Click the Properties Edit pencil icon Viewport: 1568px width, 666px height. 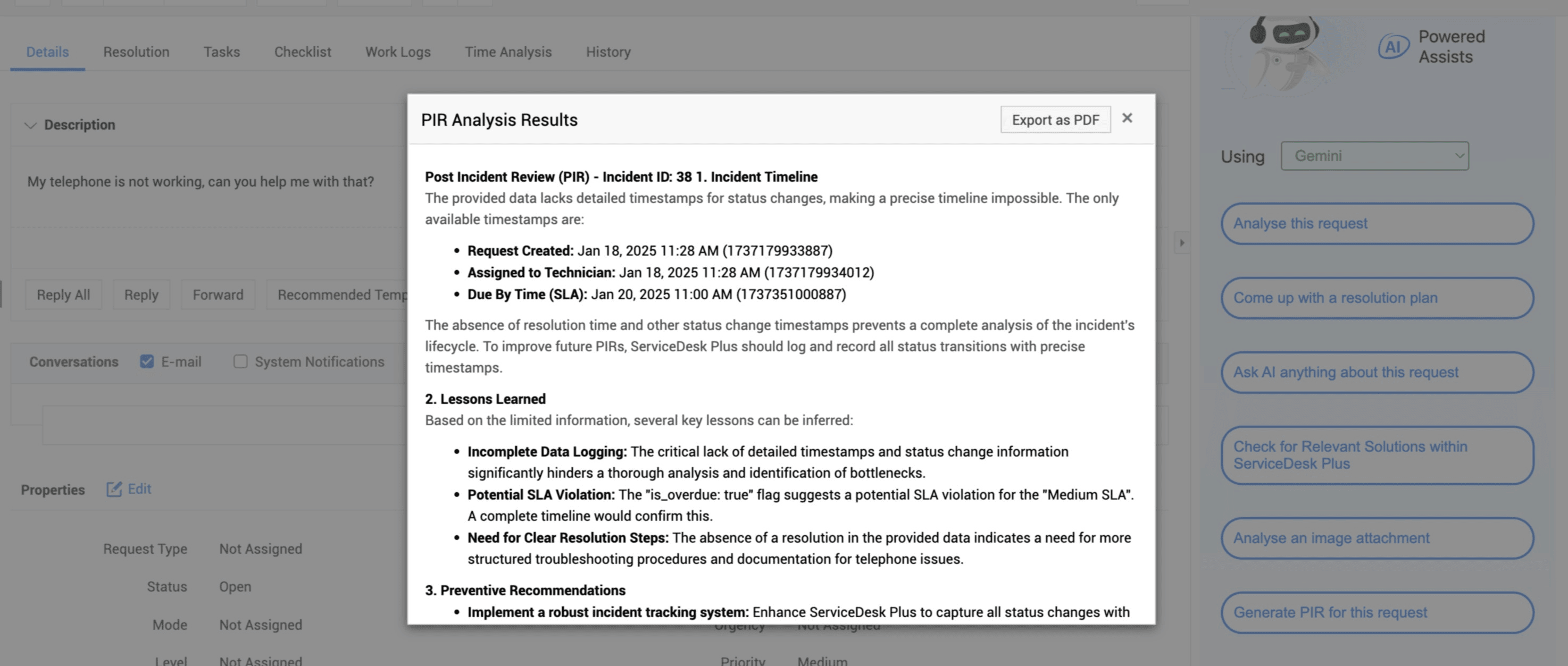[114, 490]
